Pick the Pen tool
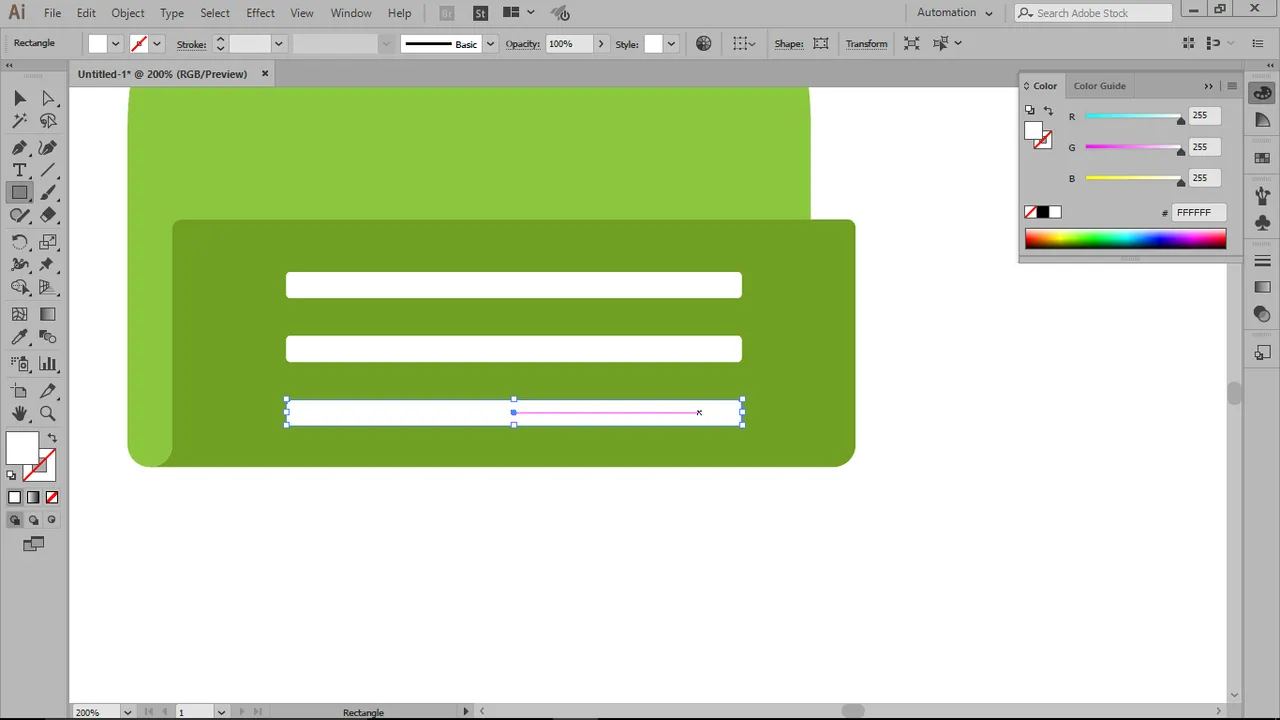 (x=19, y=147)
